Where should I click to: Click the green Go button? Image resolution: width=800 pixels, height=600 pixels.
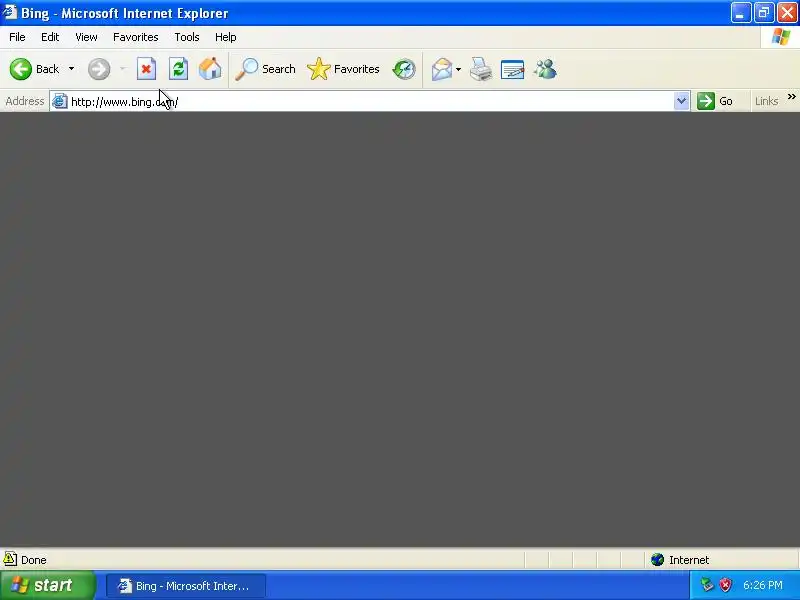715,101
